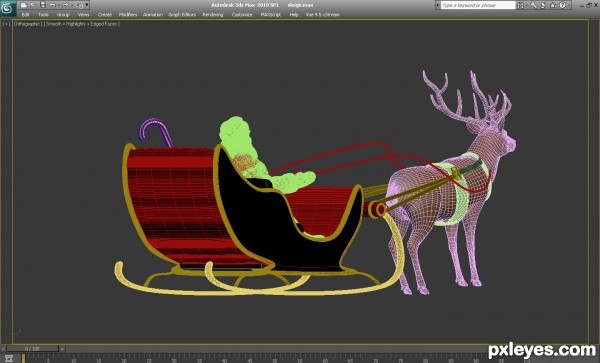Viewport: 600px width, 363px height.
Task: Click the keyword search input field
Action: [x=478, y=5]
